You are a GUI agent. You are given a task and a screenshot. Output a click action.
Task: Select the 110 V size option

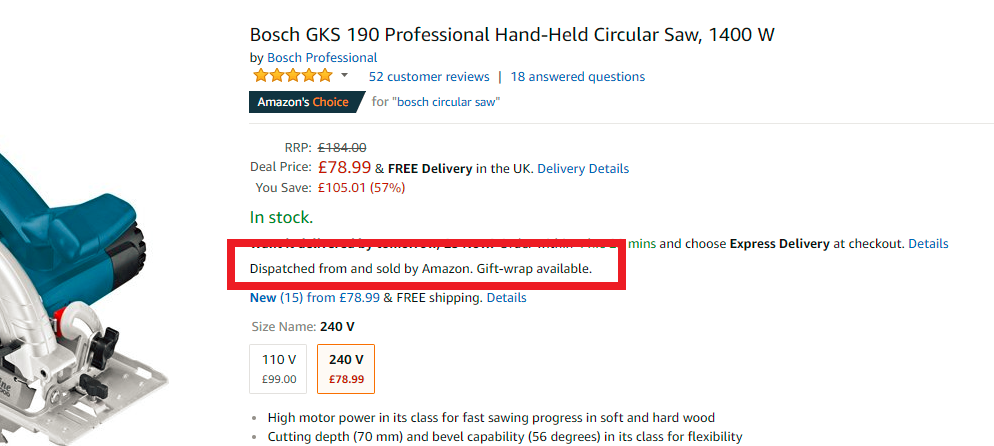point(279,368)
